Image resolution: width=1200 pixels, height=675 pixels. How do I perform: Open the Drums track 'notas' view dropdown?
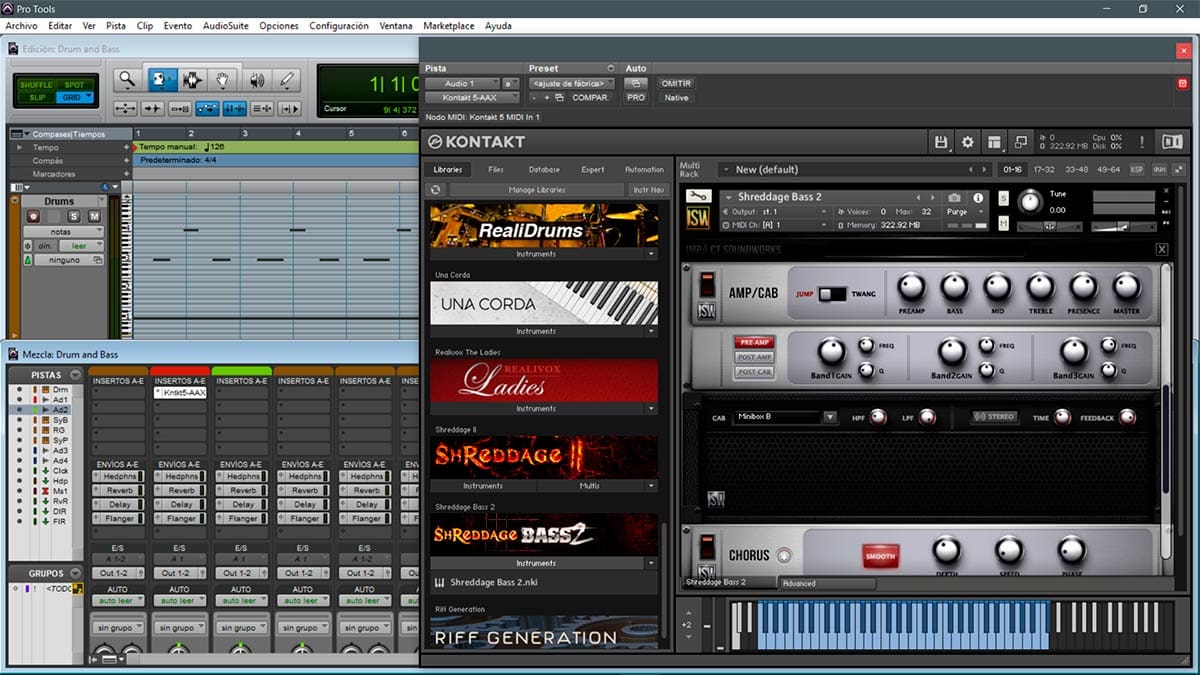click(62, 231)
